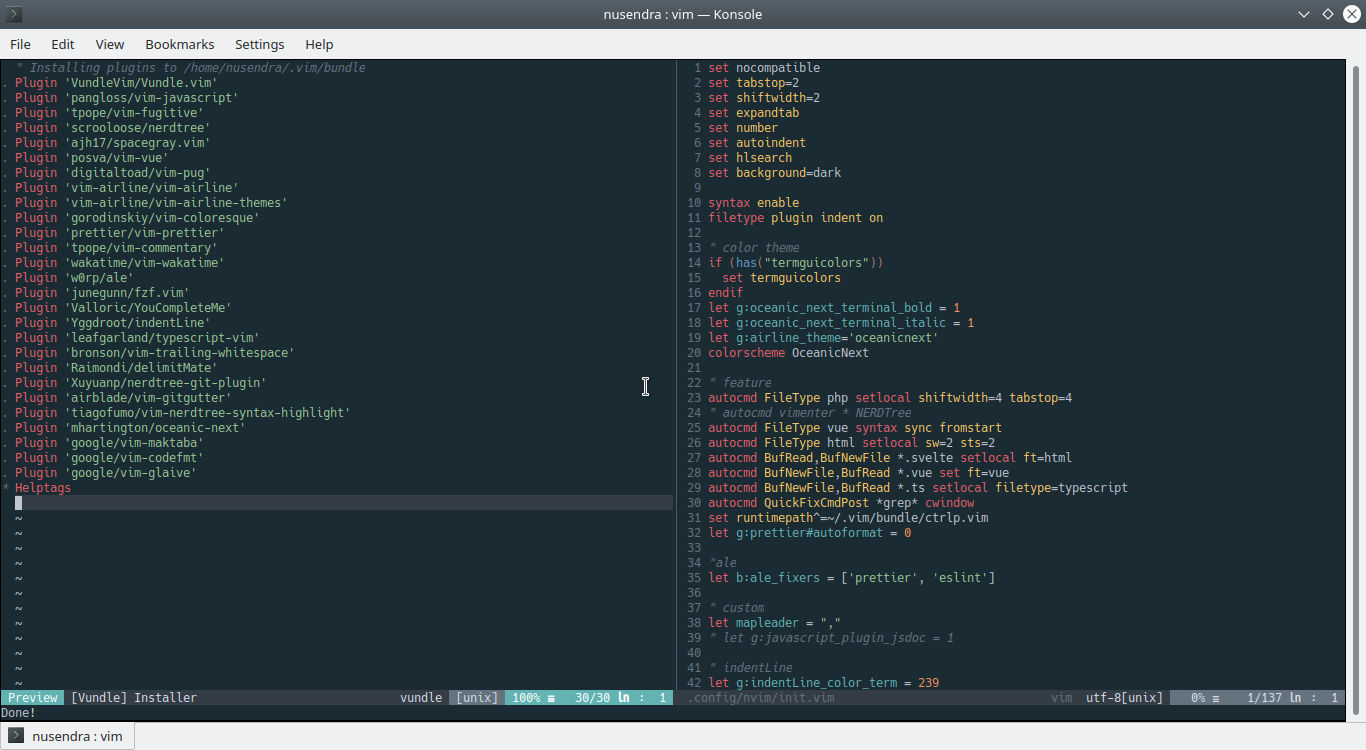This screenshot has height=750, width=1366.
Task: Click the Plugin 'gorodinskiy/vim-coloresque' line
Action: click(137, 218)
